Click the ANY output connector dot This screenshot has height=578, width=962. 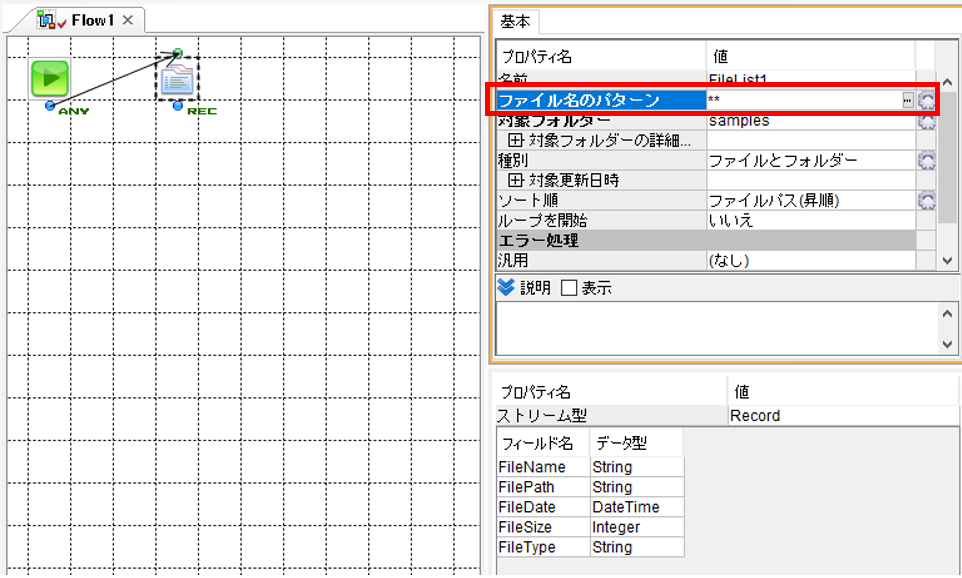50,106
